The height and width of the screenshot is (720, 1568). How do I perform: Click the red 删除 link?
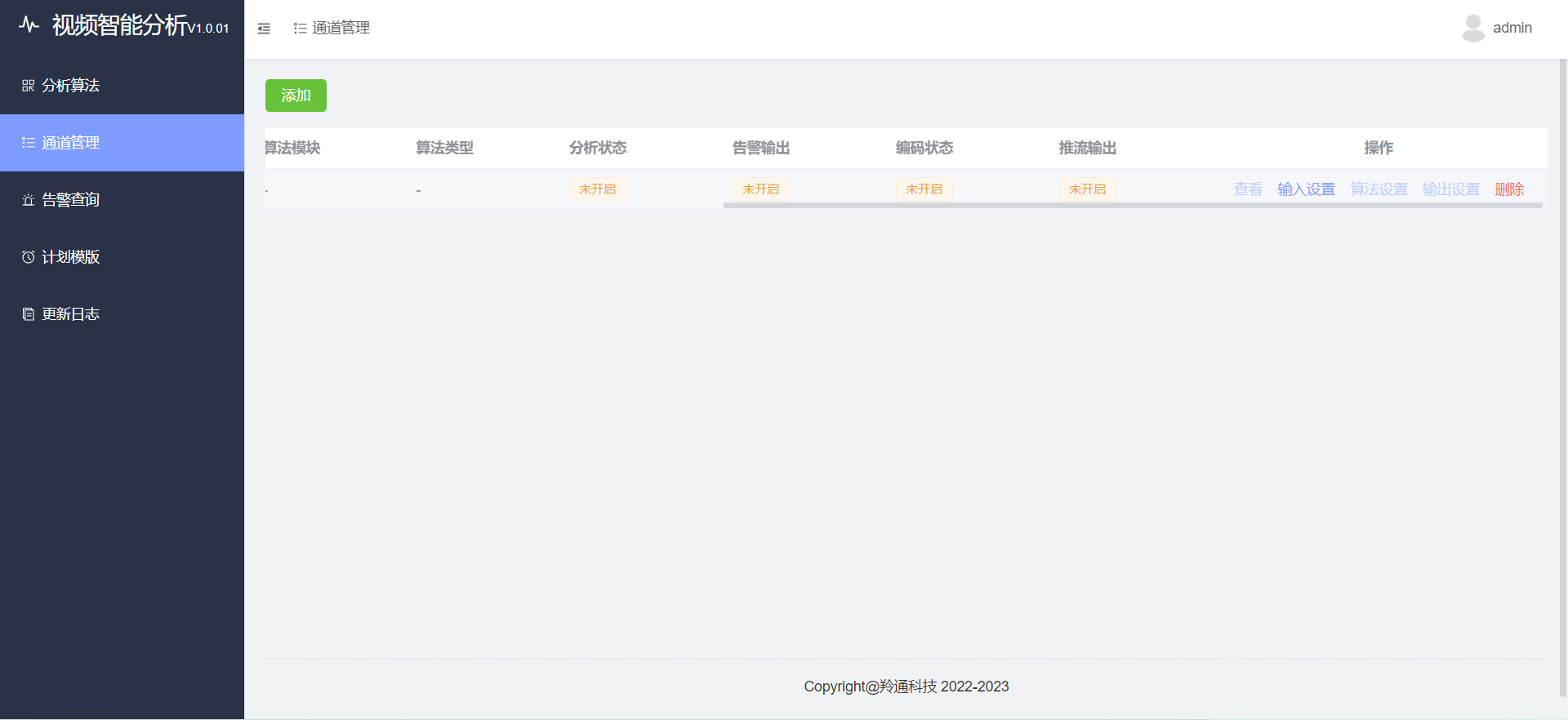click(1509, 189)
